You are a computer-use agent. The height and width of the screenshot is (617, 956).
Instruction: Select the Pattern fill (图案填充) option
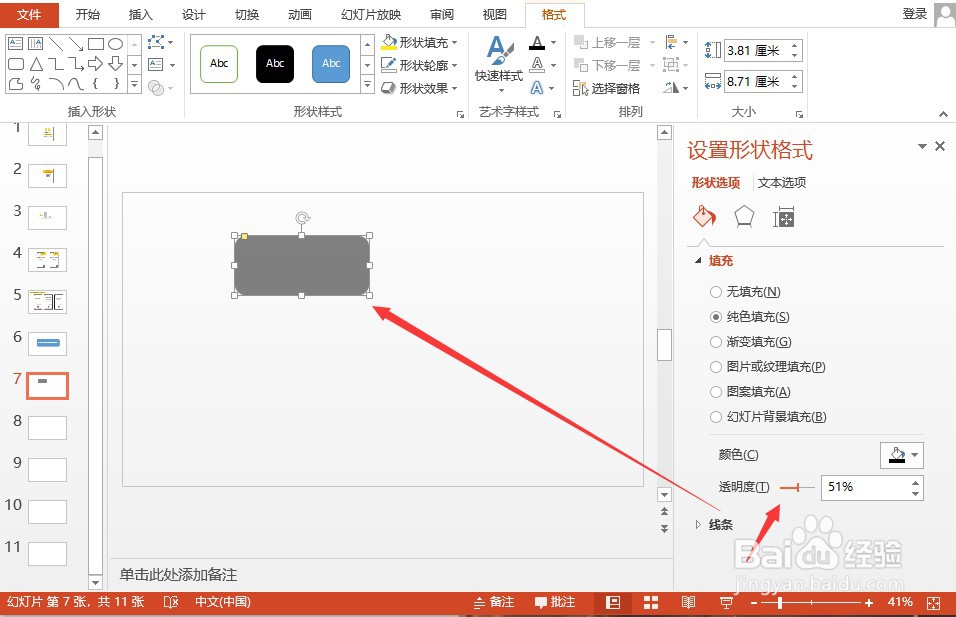(750, 392)
